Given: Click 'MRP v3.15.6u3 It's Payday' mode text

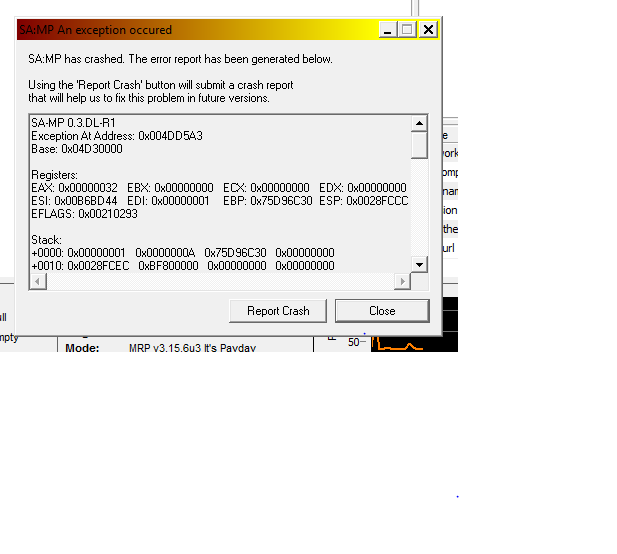Looking at the screenshot, I should (192, 348).
